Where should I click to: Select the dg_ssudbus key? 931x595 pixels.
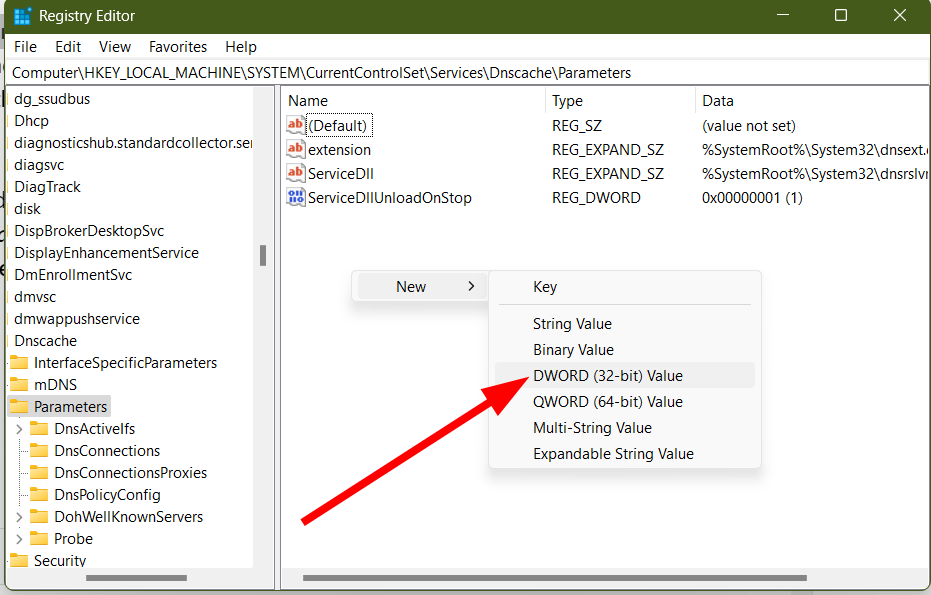pyautogui.click(x=52, y=99)
